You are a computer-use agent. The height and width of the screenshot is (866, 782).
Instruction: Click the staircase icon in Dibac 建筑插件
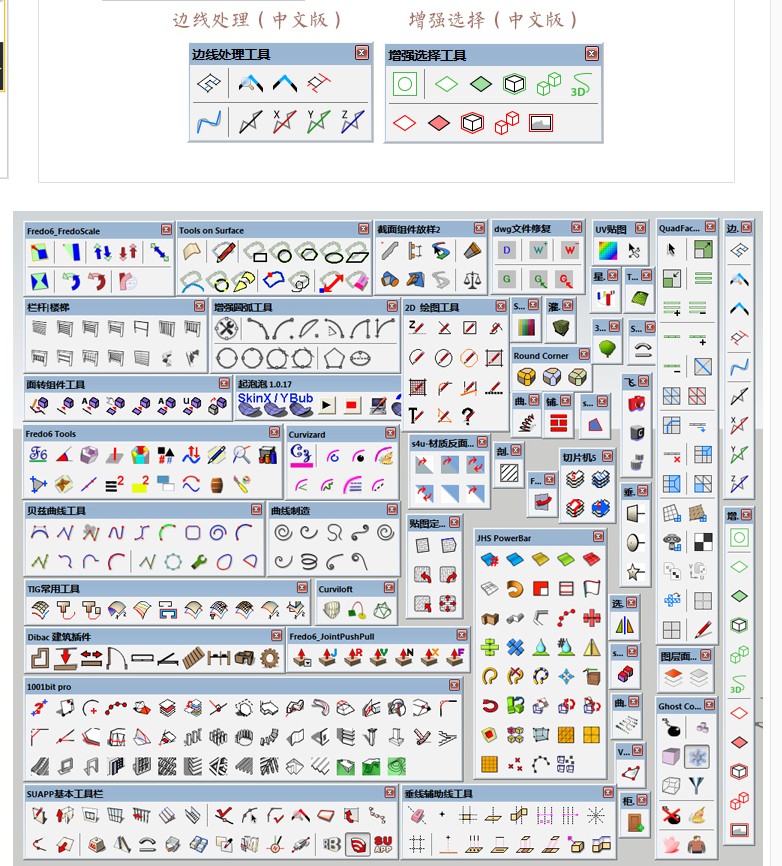tap(193, 658)
